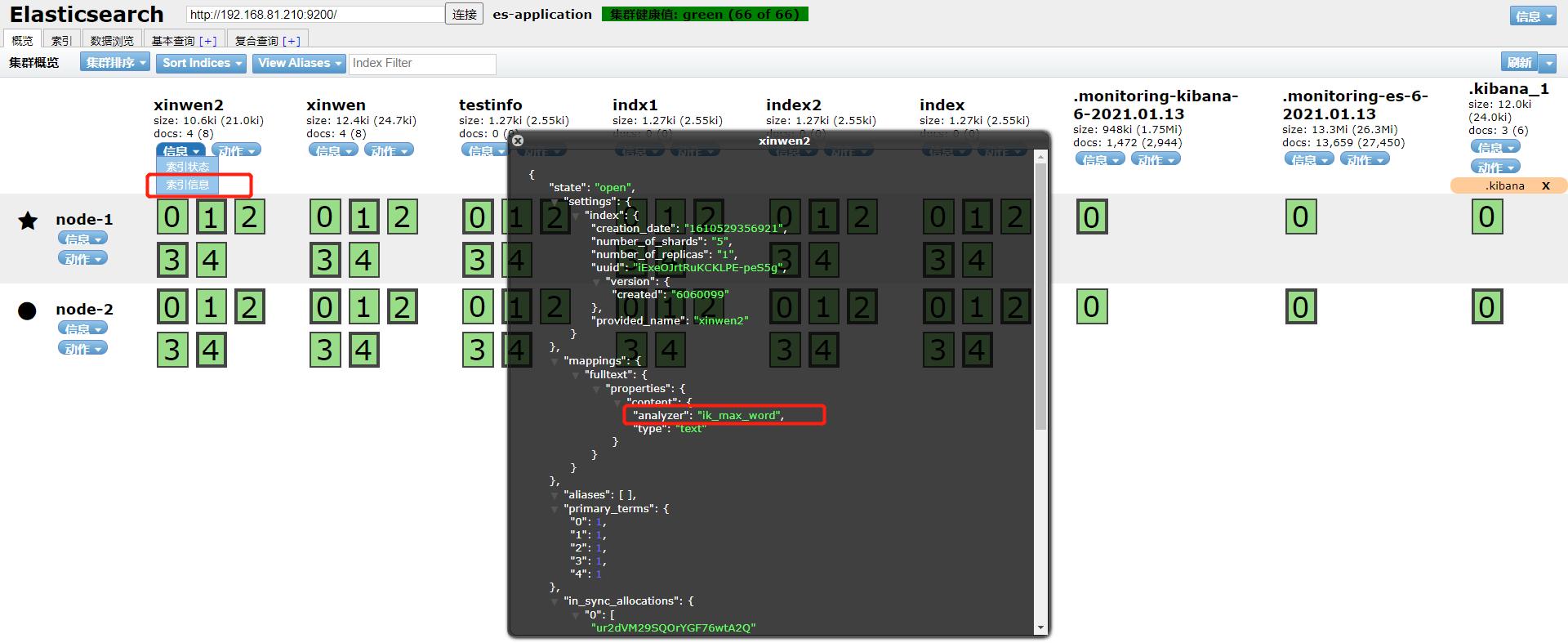Open the top-right 信息 dropdown
This screenshot has height=643, width=1568.
coord(1533,16)
